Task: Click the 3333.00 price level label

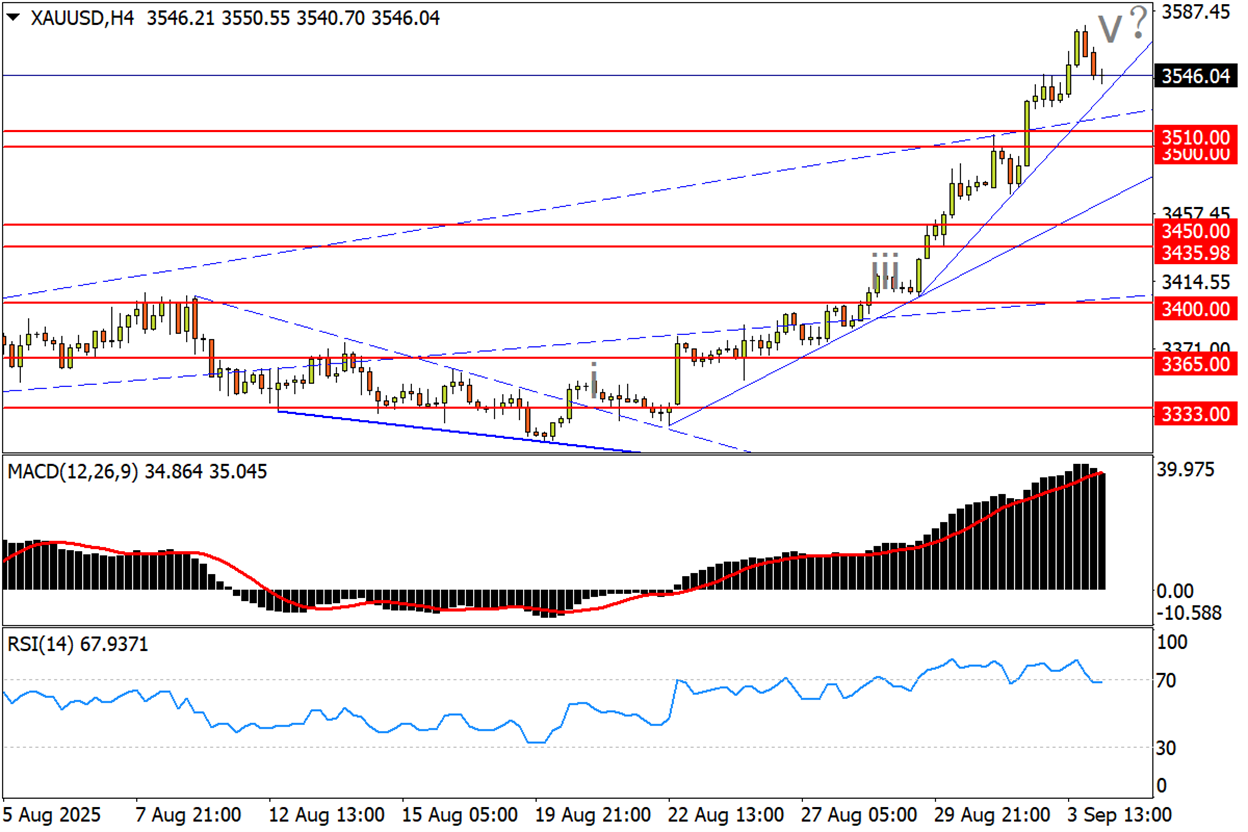Action: click(x=1195, y=413)
